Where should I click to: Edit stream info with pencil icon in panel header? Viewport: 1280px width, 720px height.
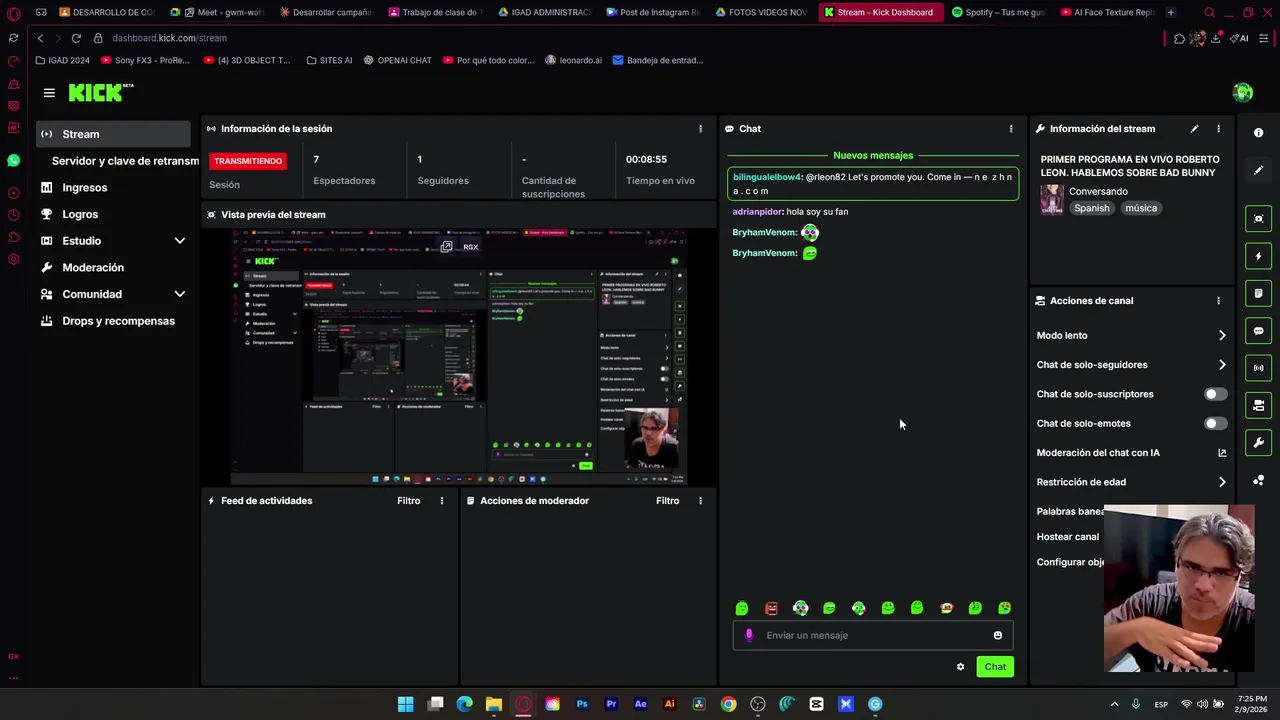(1194, 128)
